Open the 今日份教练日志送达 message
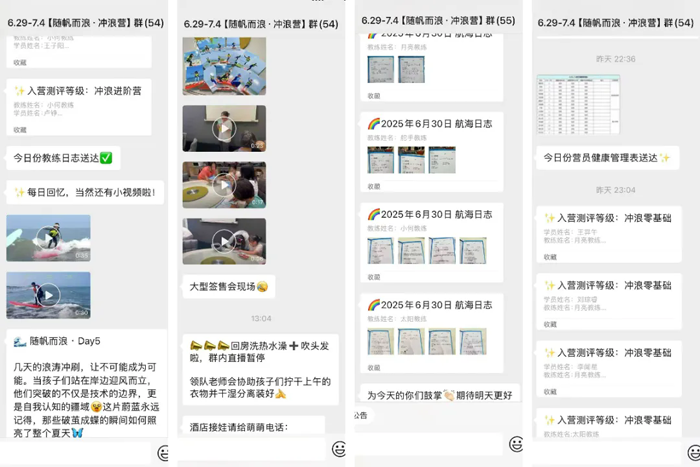The height and width of the screenshot is (467, 700). click(62, 158)
